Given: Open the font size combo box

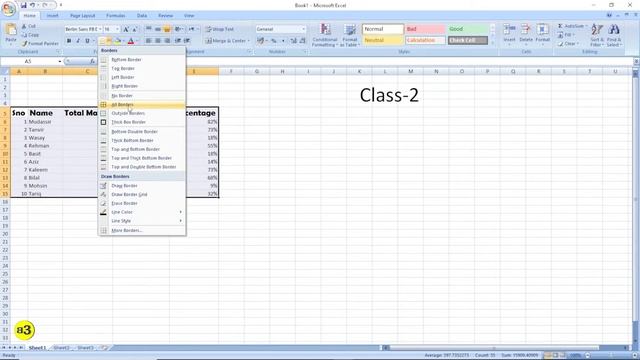Looking at the screenshot, I should tap(111, 29).
